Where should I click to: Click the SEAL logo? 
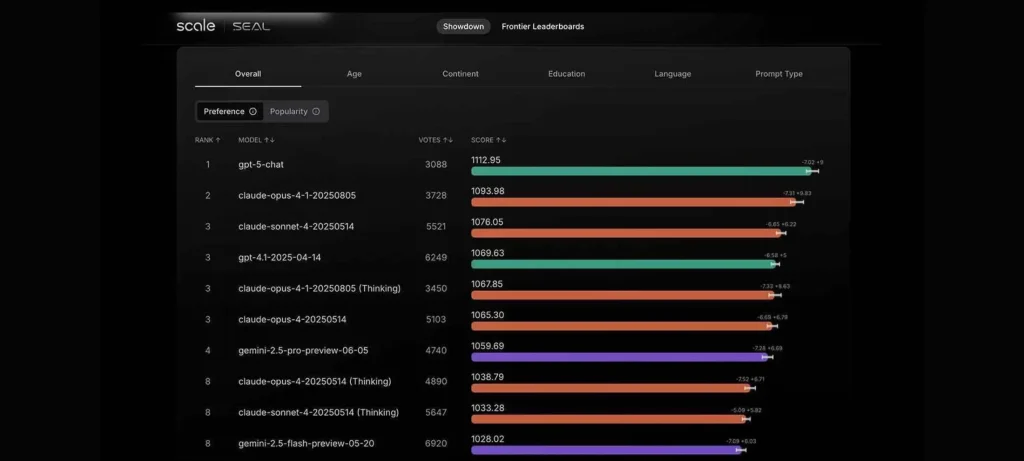(x=251, y=26)
